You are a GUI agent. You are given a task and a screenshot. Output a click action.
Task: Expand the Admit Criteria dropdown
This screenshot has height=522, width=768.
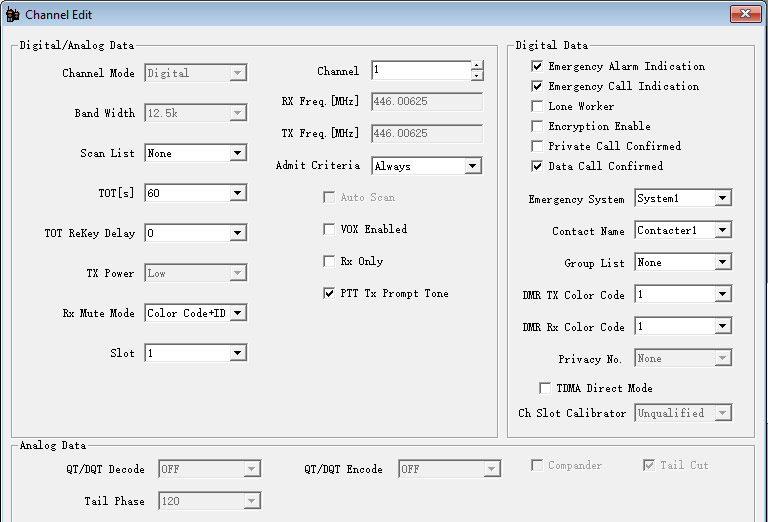473,166
